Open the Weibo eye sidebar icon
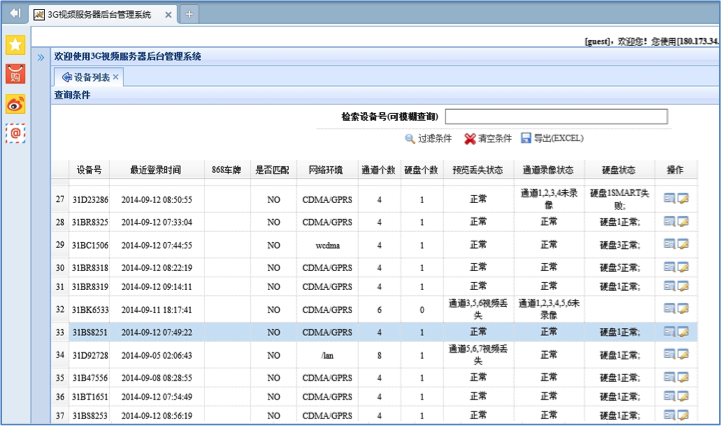 tap(15, 104)
